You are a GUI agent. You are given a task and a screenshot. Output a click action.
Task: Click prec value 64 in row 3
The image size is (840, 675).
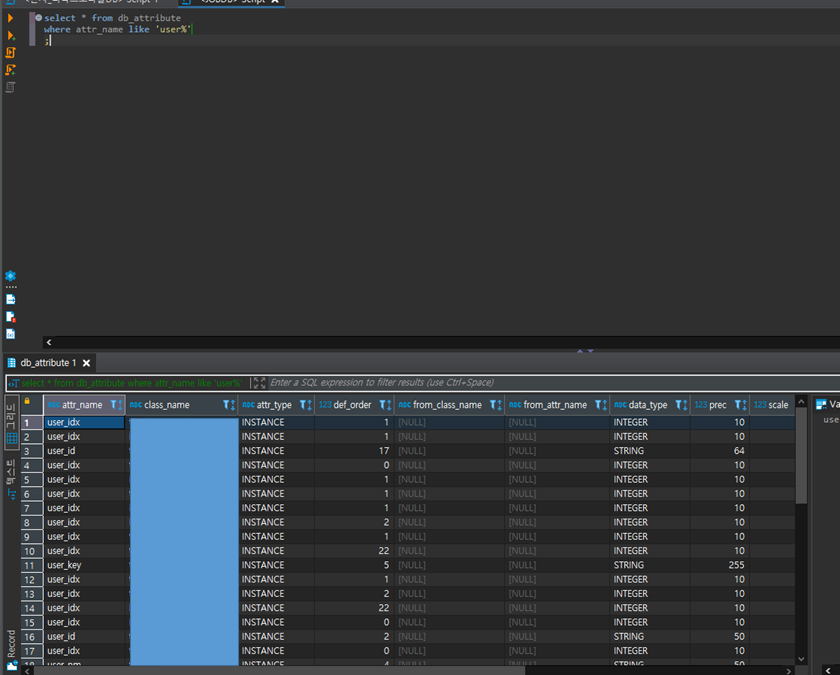click(719, 451)
